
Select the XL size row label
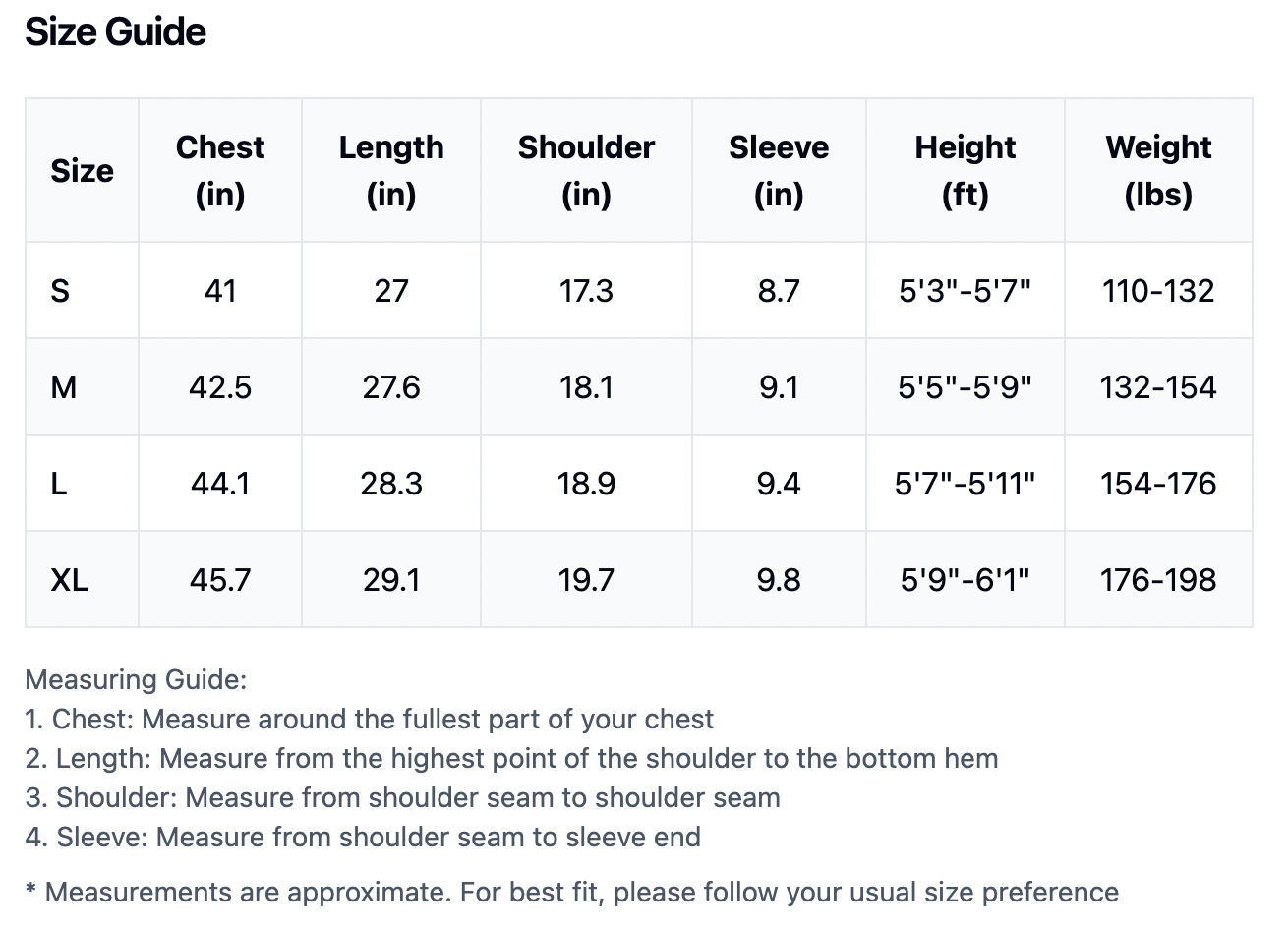point(69,580)
